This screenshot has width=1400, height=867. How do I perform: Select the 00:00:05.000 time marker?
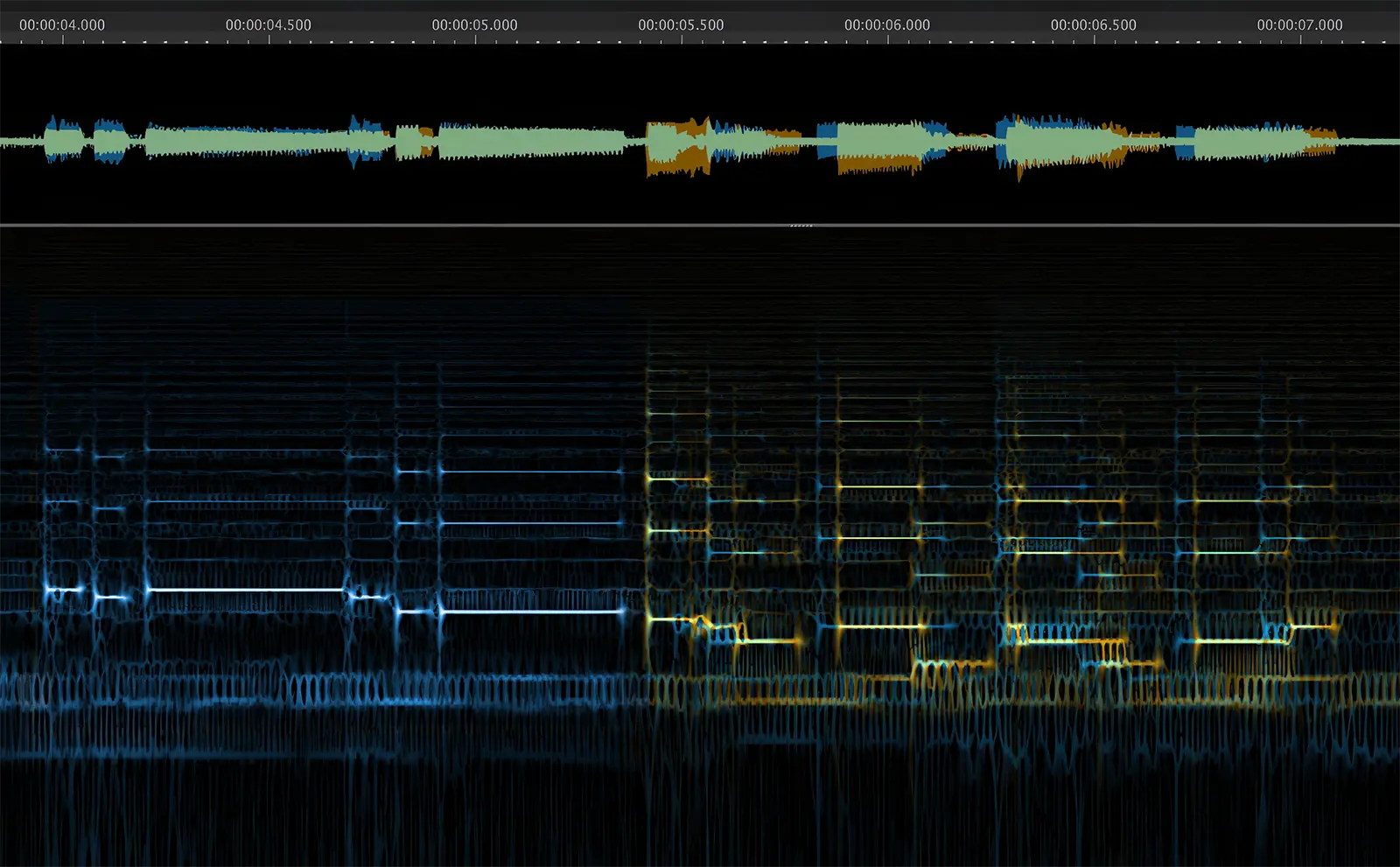474,25
